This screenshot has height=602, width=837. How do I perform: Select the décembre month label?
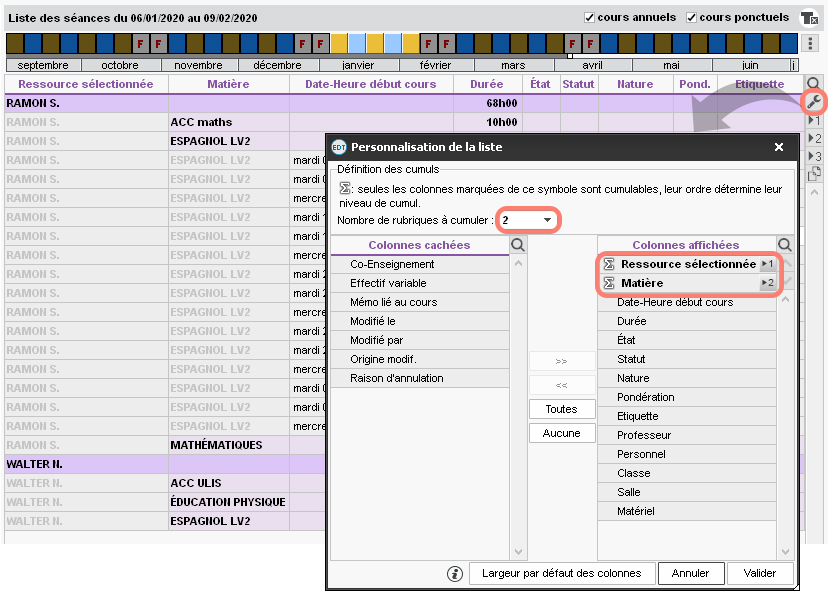tap(278, 65)
